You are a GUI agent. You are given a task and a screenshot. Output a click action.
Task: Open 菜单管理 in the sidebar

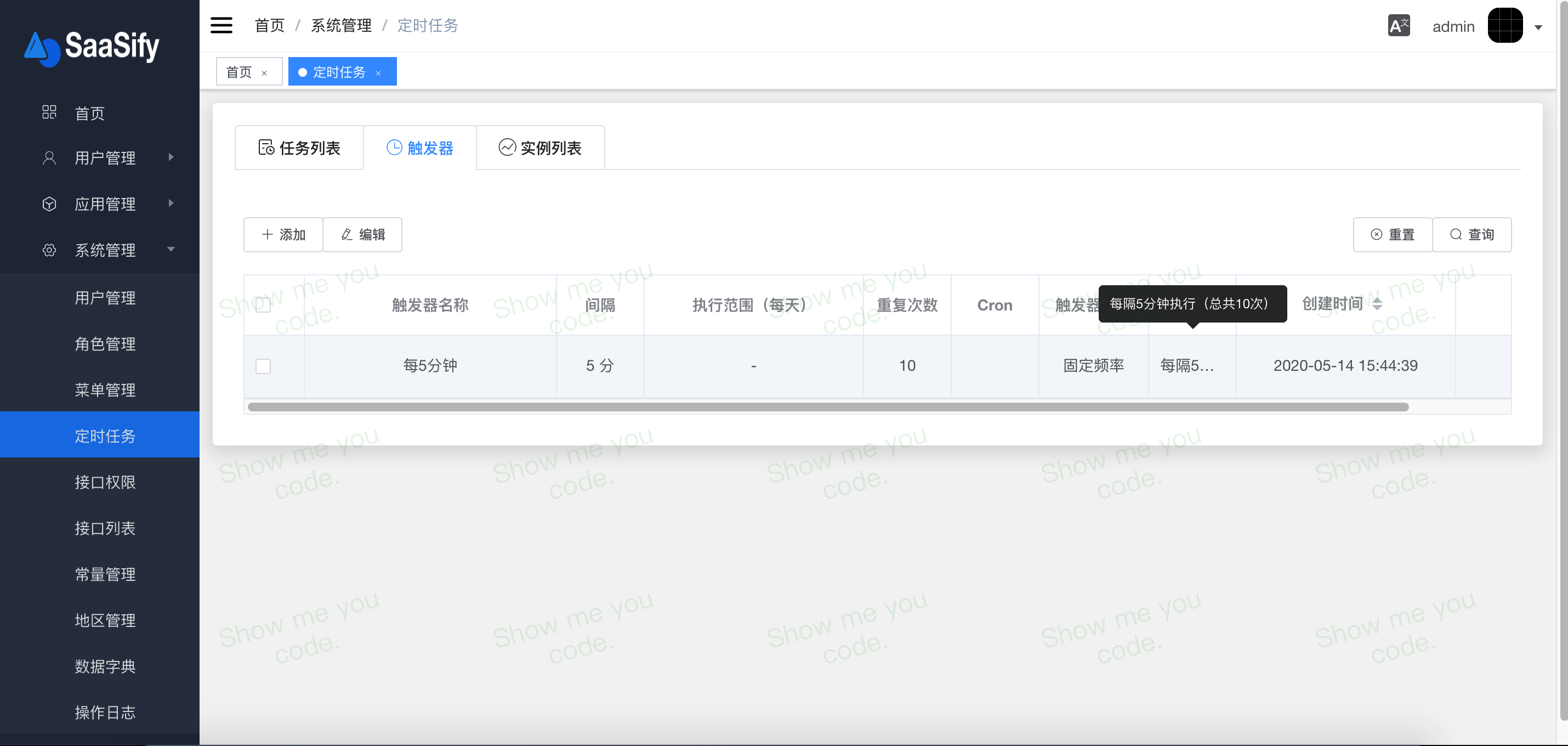coord(105,390)
